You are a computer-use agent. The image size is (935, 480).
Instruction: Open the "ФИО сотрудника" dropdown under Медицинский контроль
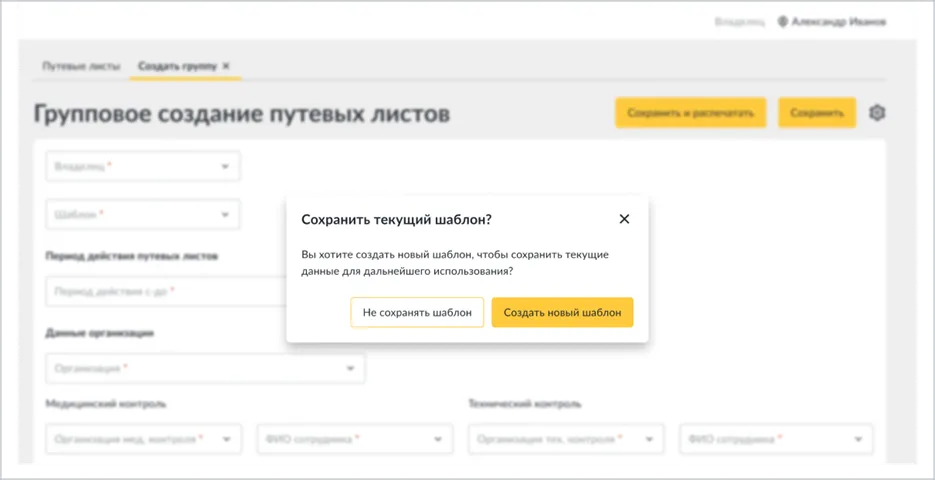pyautogui.click(x=355, y=439)
